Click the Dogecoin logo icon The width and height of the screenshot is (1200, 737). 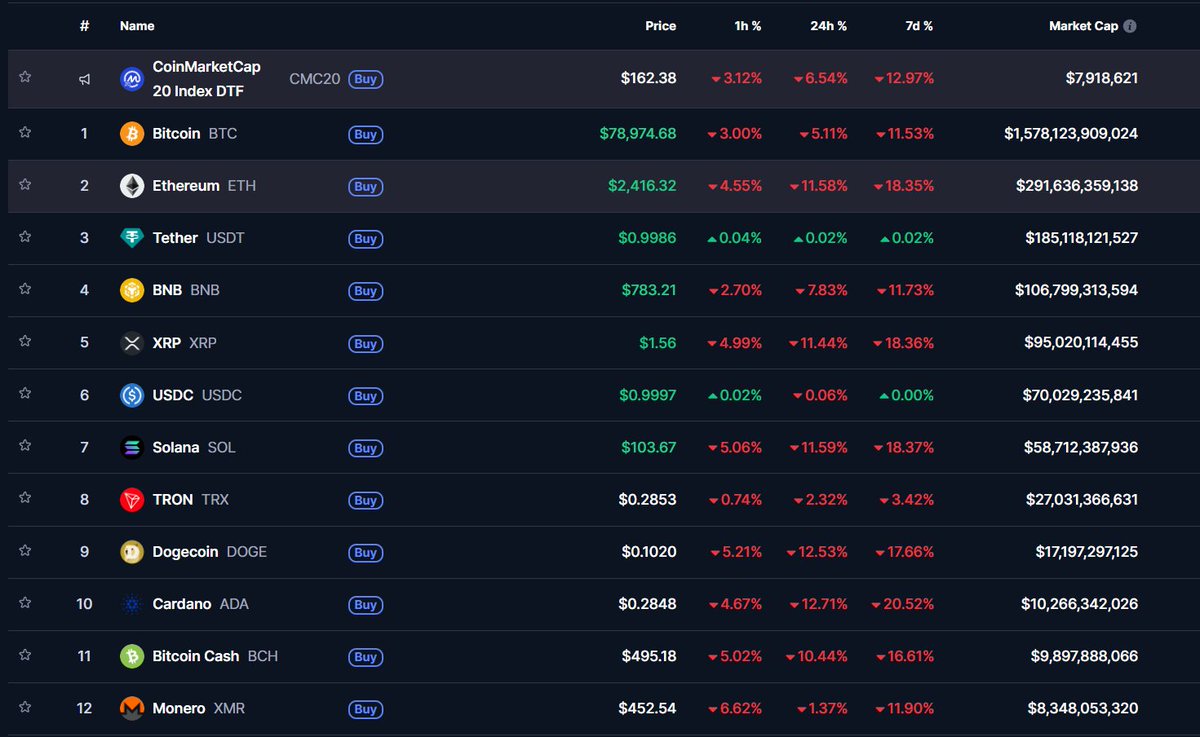132,552
